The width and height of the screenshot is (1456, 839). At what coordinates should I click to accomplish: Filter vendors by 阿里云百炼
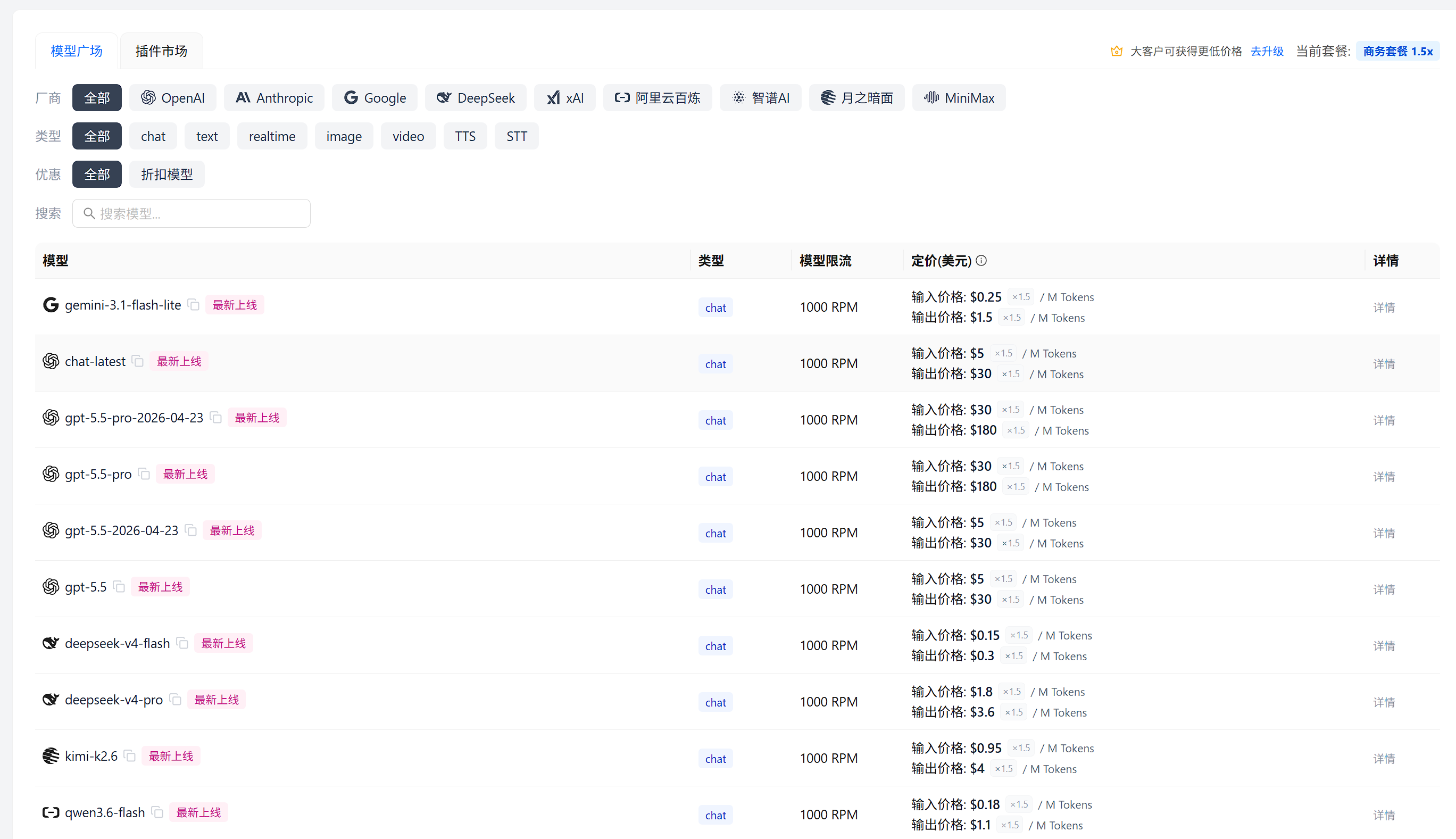point(658,98)
